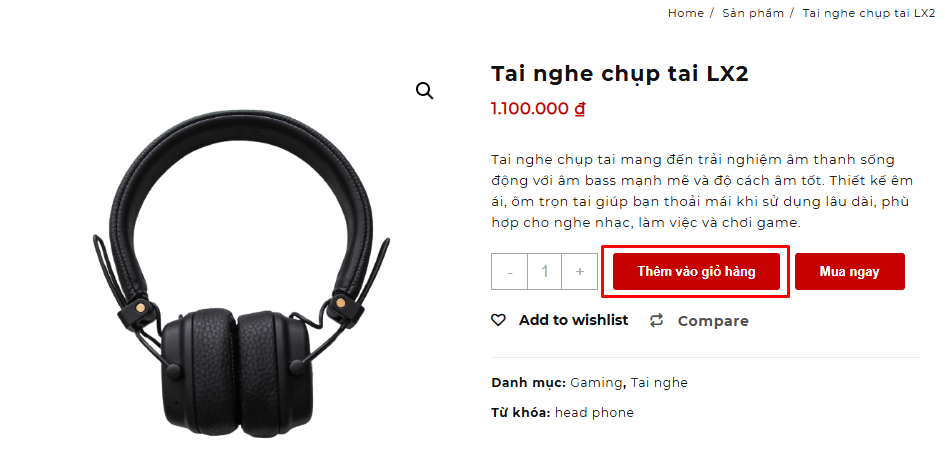
Task: Click the Mua ngay button
Action: 850,271
